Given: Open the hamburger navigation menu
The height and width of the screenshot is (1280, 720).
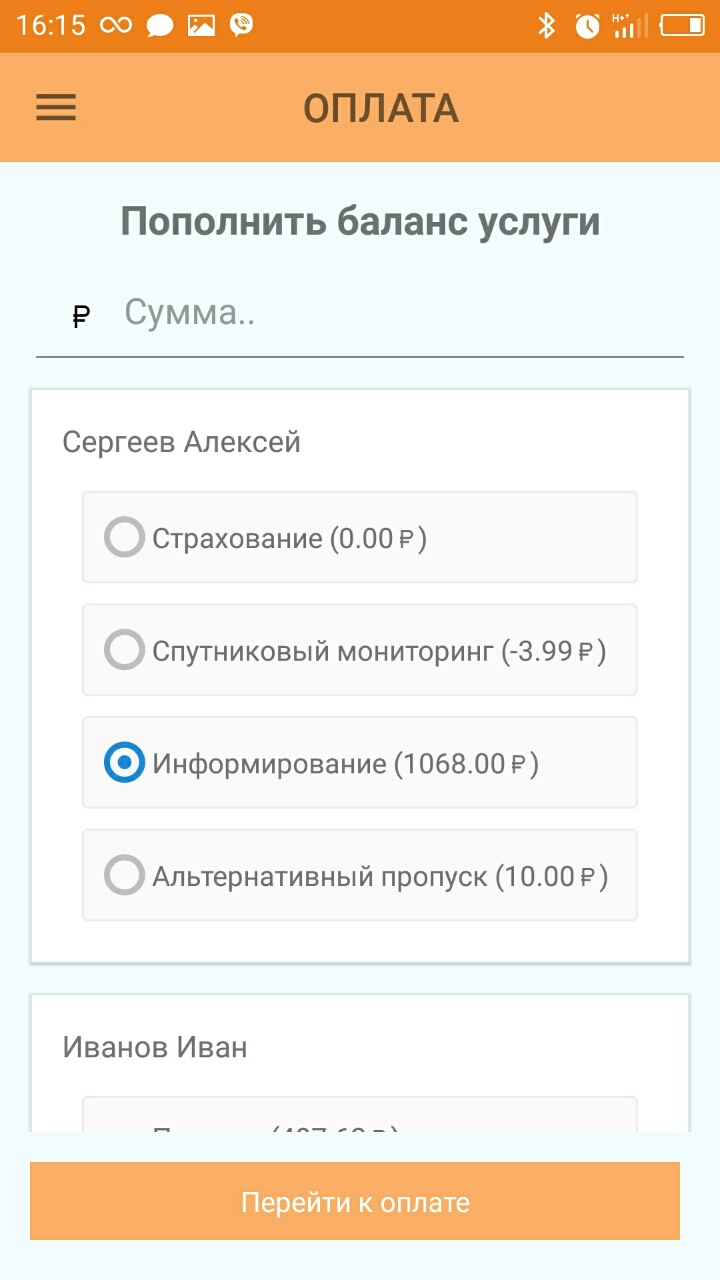Looking at the screenshot, I should [56, 108].
